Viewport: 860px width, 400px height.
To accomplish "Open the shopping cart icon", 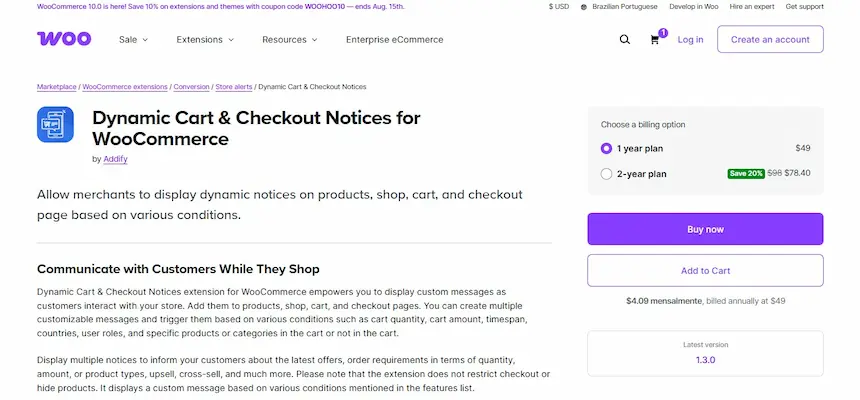I will coord(655,40).
